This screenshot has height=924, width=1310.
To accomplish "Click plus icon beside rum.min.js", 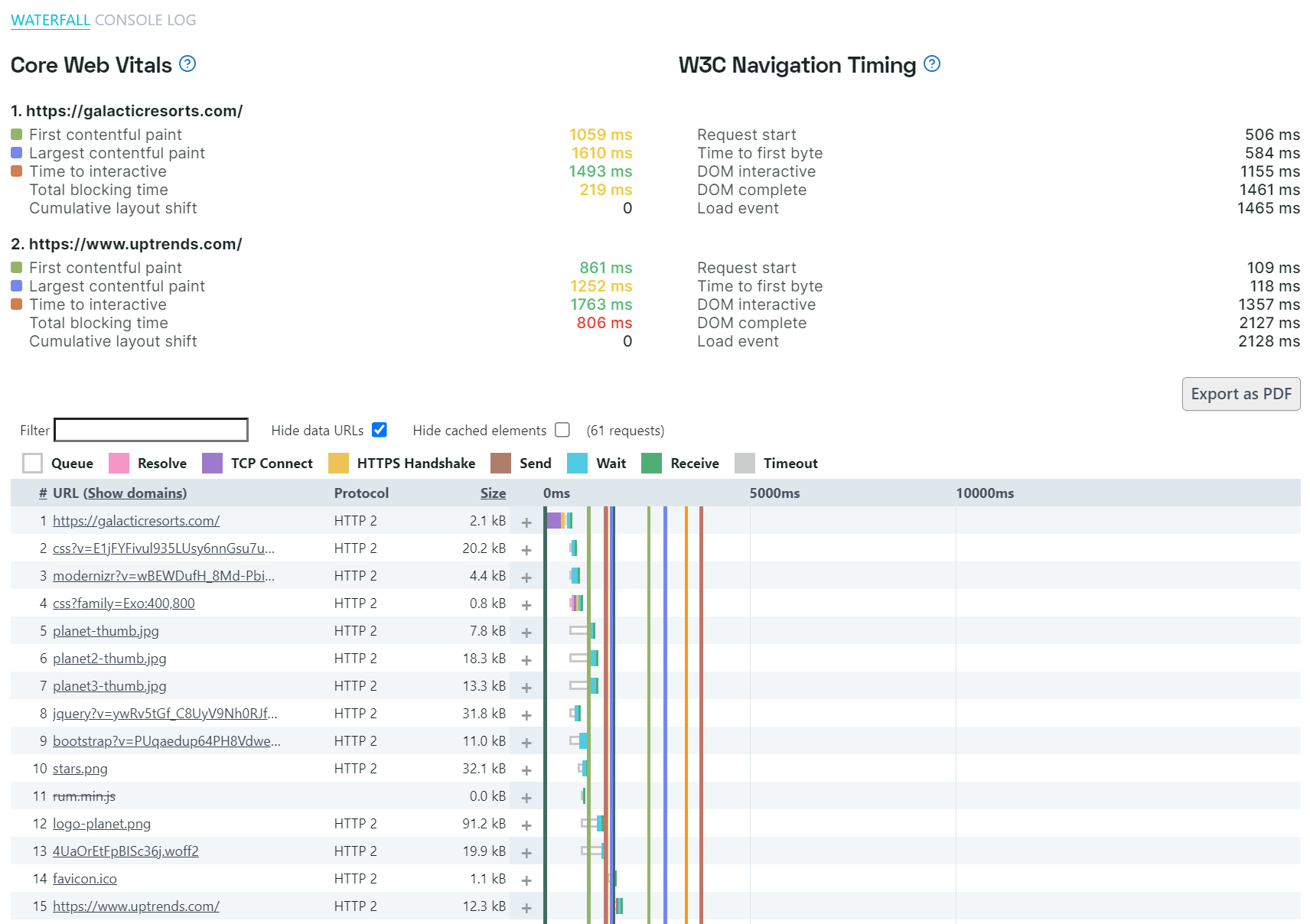I will (x=526, y=798).
